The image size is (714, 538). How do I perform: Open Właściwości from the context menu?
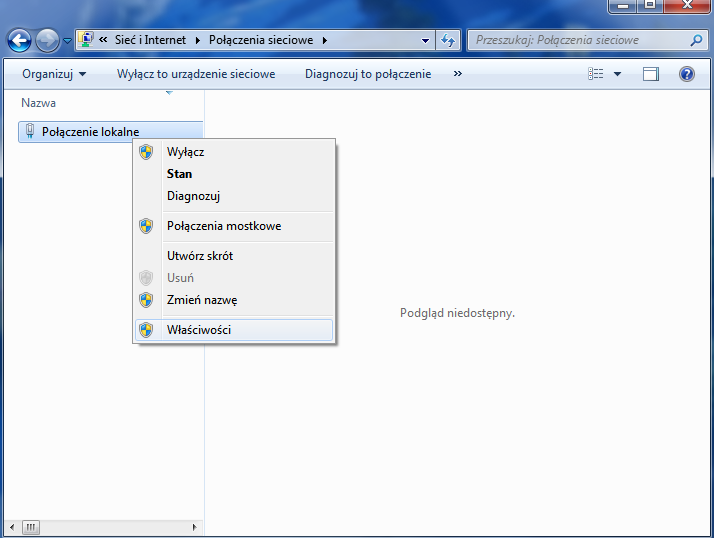(234, 330)
